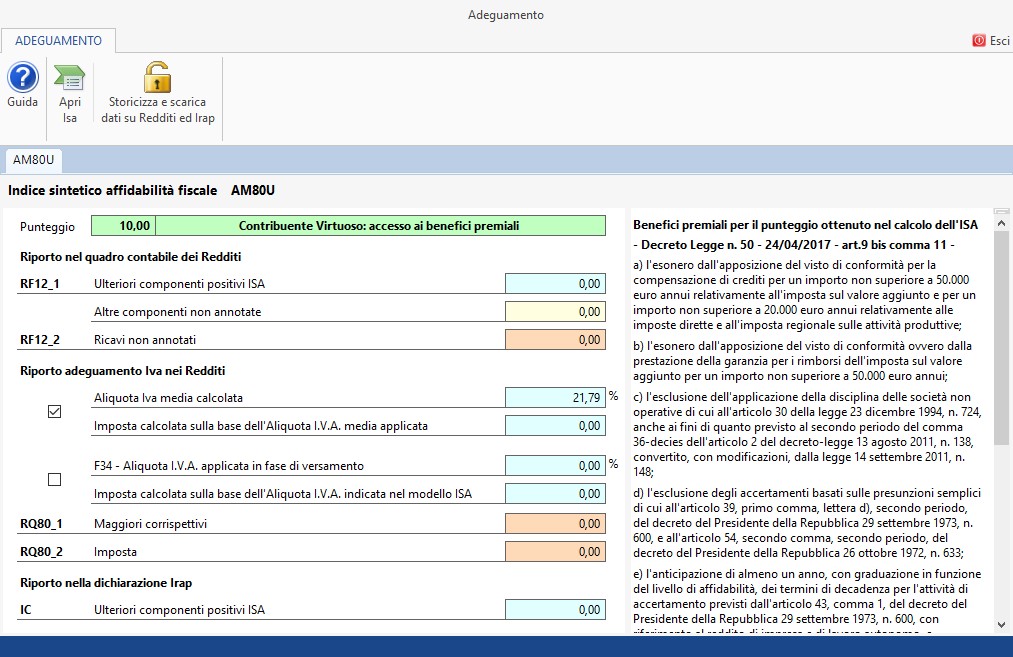Click the Apri Isa icon

pyautogui.click(x=69, y=79)
